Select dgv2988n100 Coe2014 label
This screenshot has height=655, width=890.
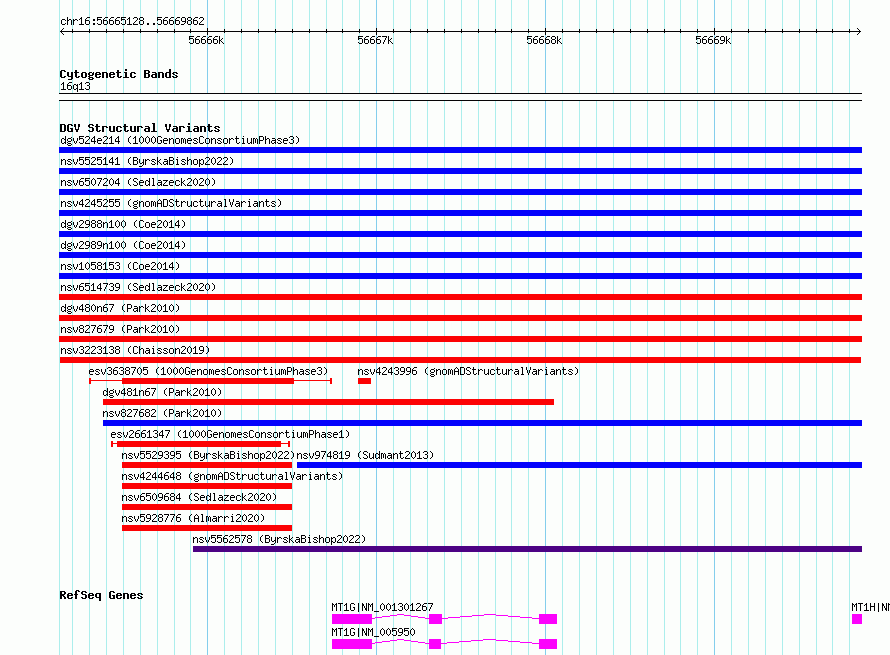123,224
